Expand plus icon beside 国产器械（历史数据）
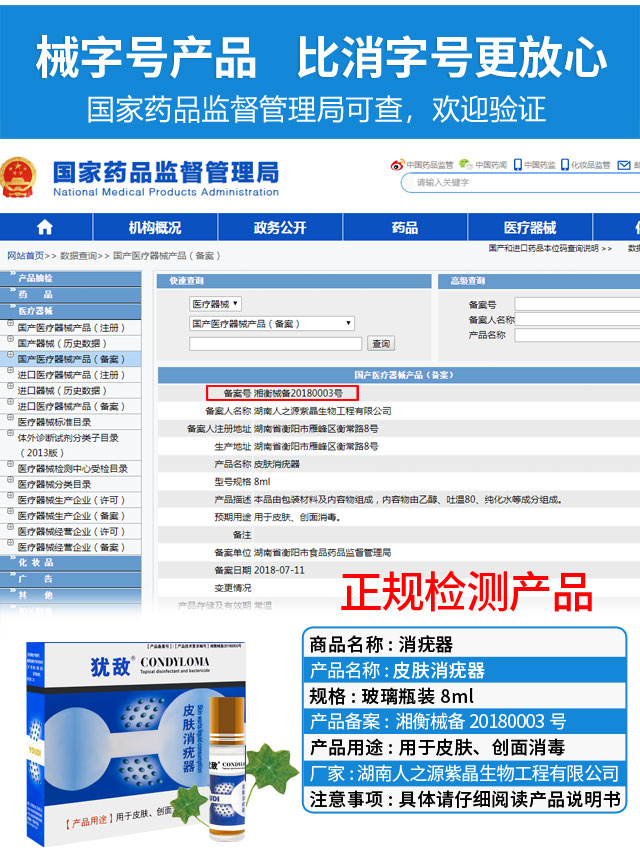640x862 pixels. point(10,339)
